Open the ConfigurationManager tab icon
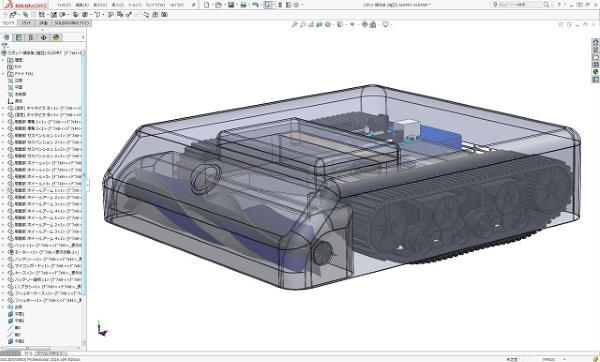600x362 pixels. [x=31, y=37]
